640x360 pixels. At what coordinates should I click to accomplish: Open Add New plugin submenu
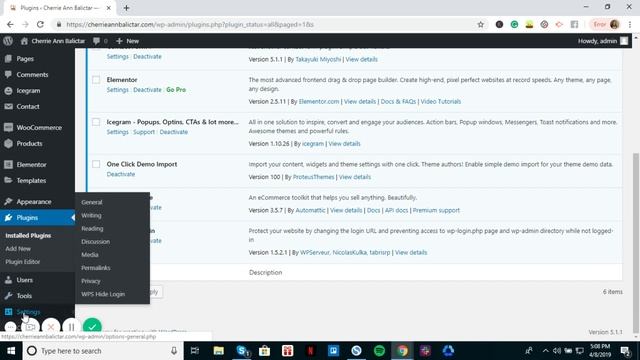[x=18, y=249]
